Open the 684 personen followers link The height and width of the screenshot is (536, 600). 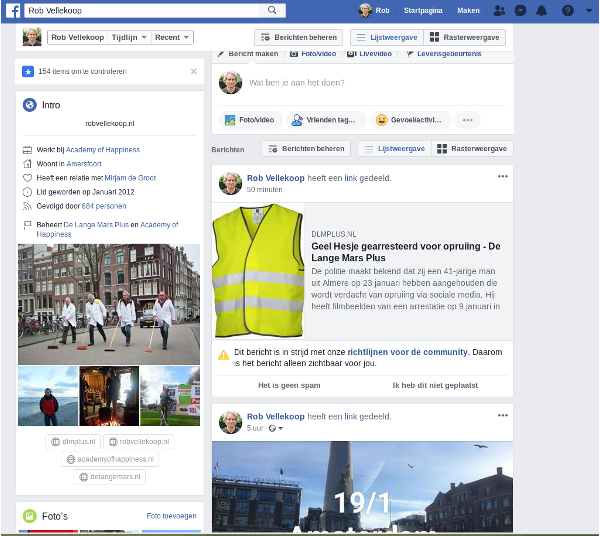coord(104,206)
